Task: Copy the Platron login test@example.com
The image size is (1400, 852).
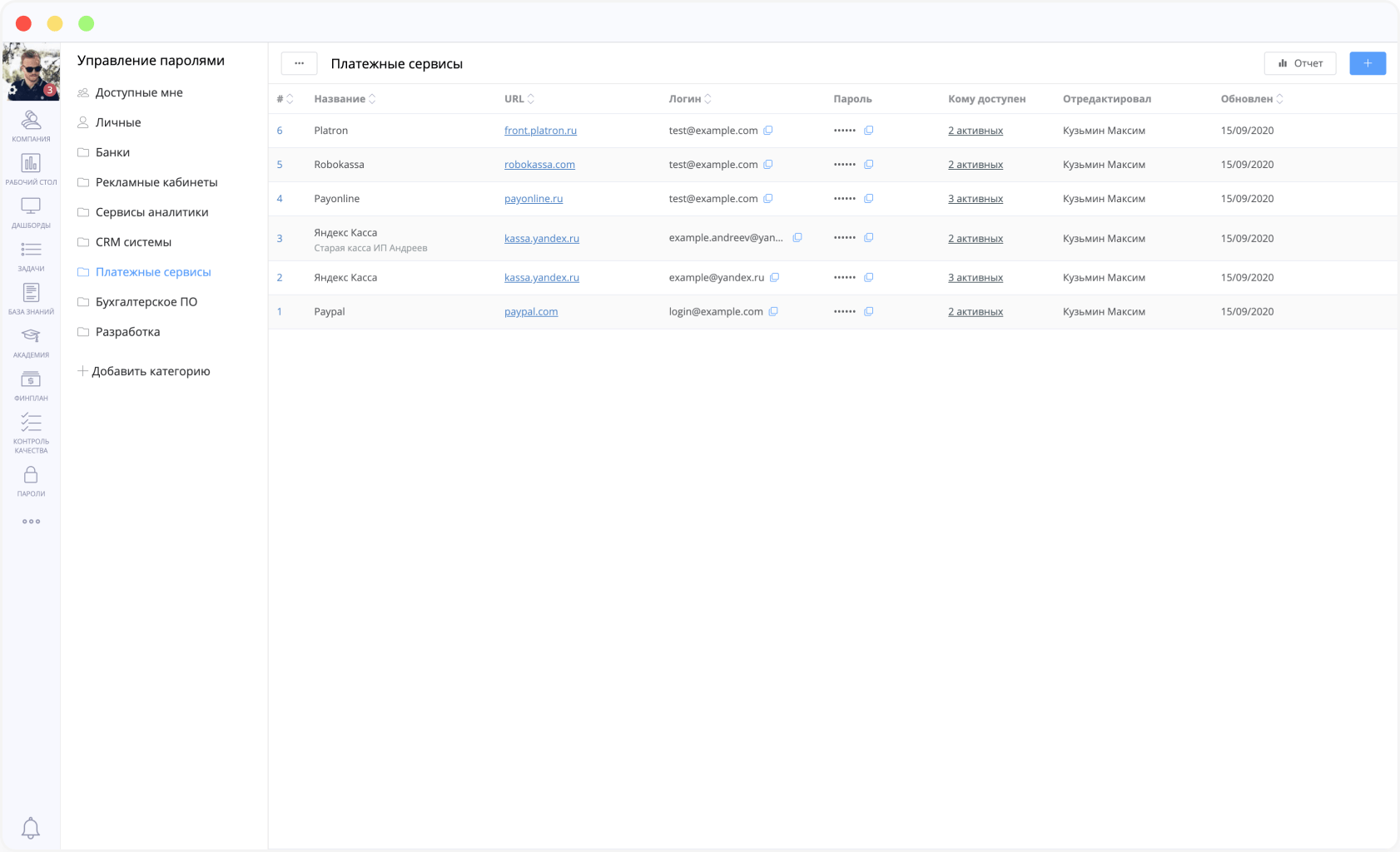Action: [768, 131]
